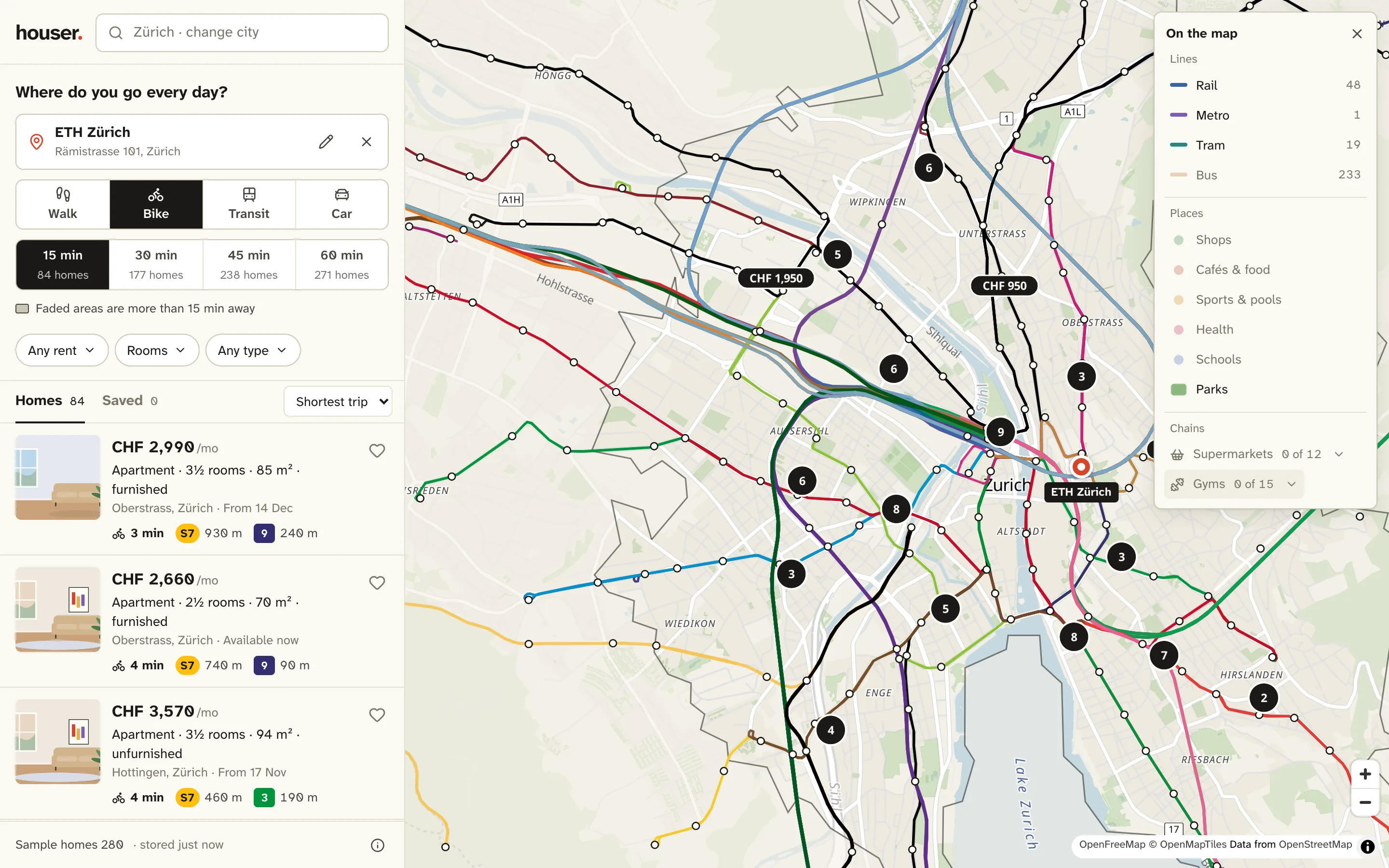
Task: Click the houser logo
Action: (x=49, y=33)
